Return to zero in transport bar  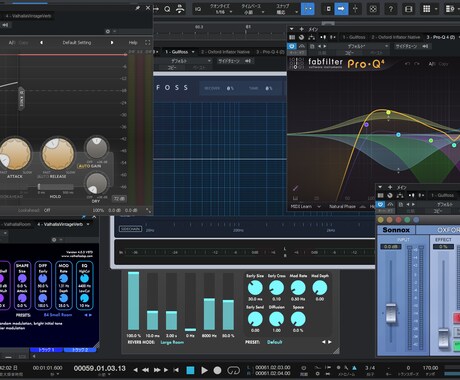click(x=176, y=370)
